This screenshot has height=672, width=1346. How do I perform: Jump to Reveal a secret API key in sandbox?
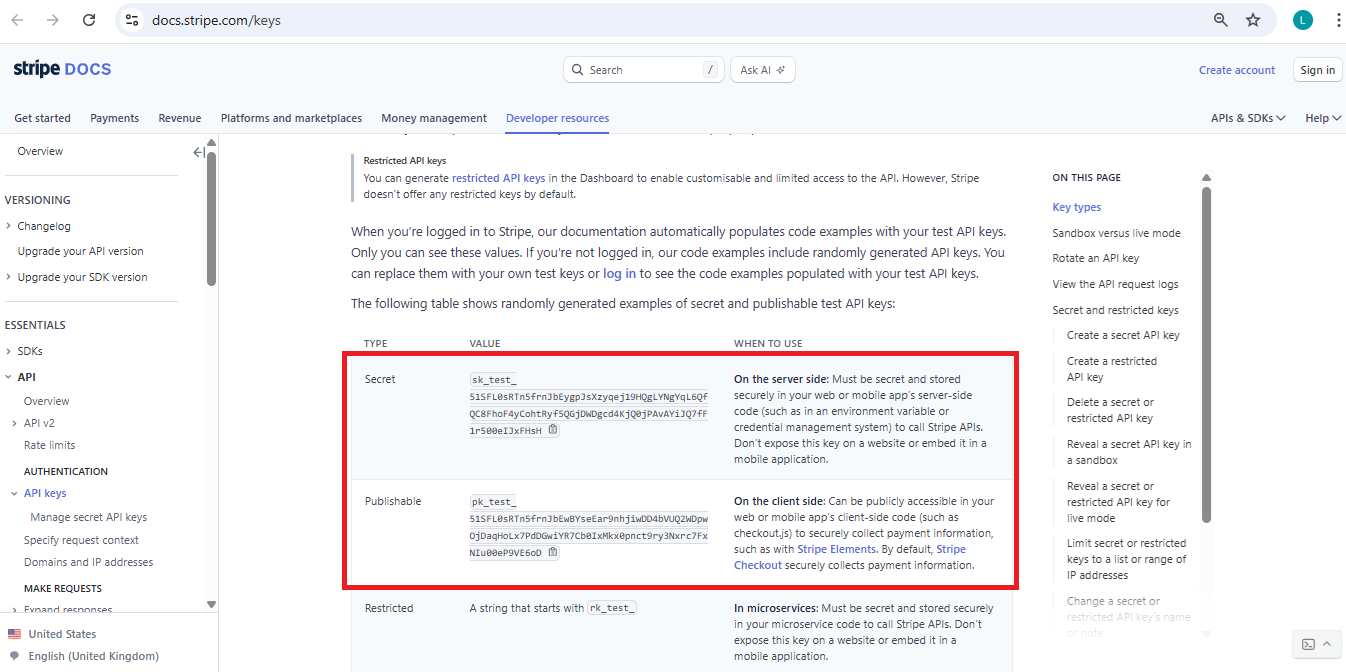pyautogui.click(x=1129, y=452)
